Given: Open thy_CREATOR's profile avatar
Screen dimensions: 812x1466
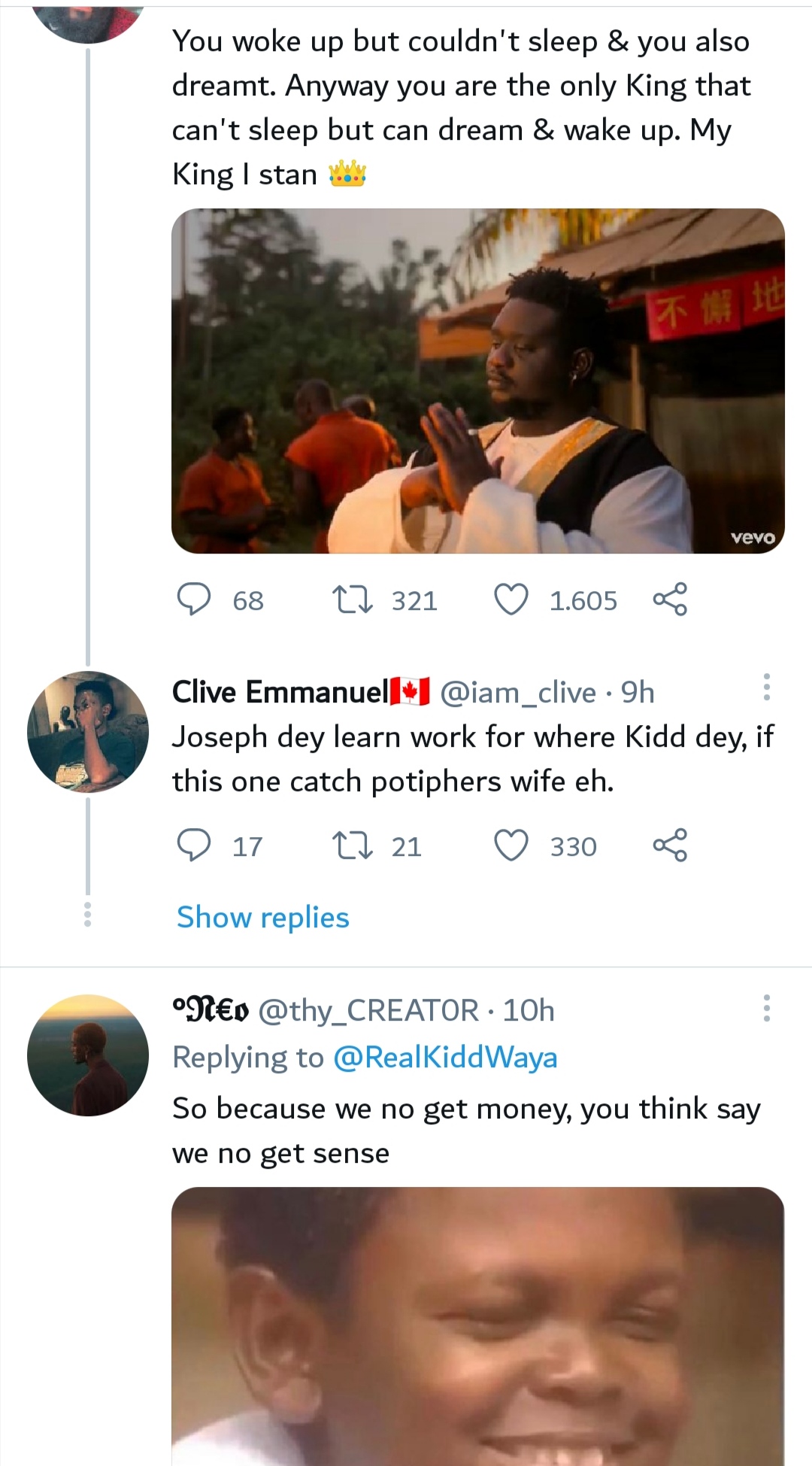Looking at the screenshot, I should tap(88, 1055).
